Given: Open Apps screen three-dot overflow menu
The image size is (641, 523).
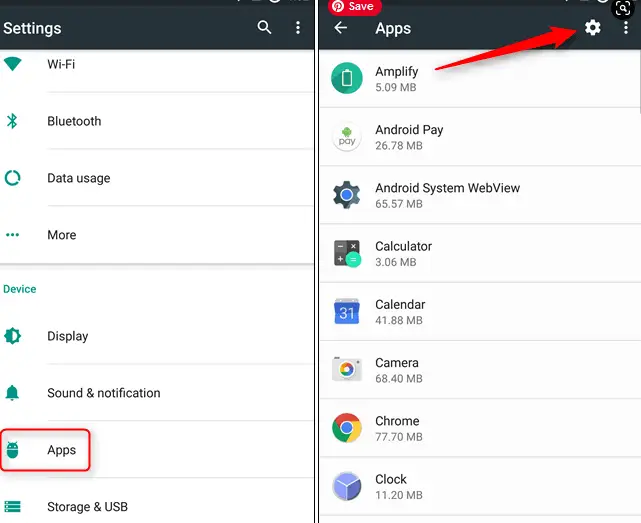Looking at the screenshot, I should (x=625, y=28).
